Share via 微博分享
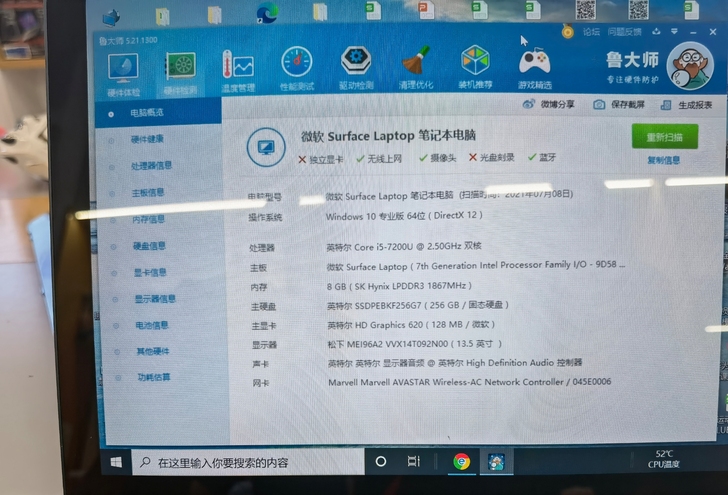 pyautogui.click(x=549, y=104)
